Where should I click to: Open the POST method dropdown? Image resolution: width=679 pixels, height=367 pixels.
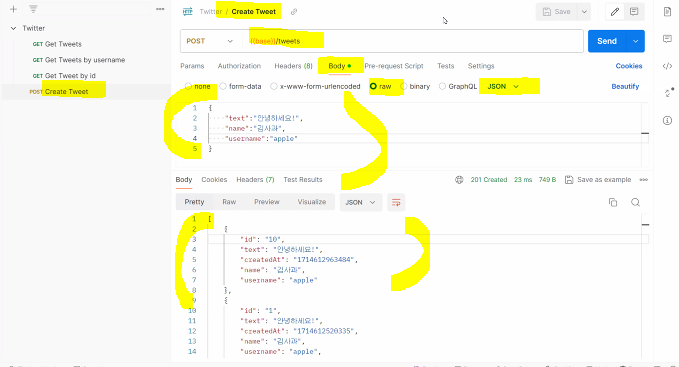pyautogui.click(x=210, y=41)
